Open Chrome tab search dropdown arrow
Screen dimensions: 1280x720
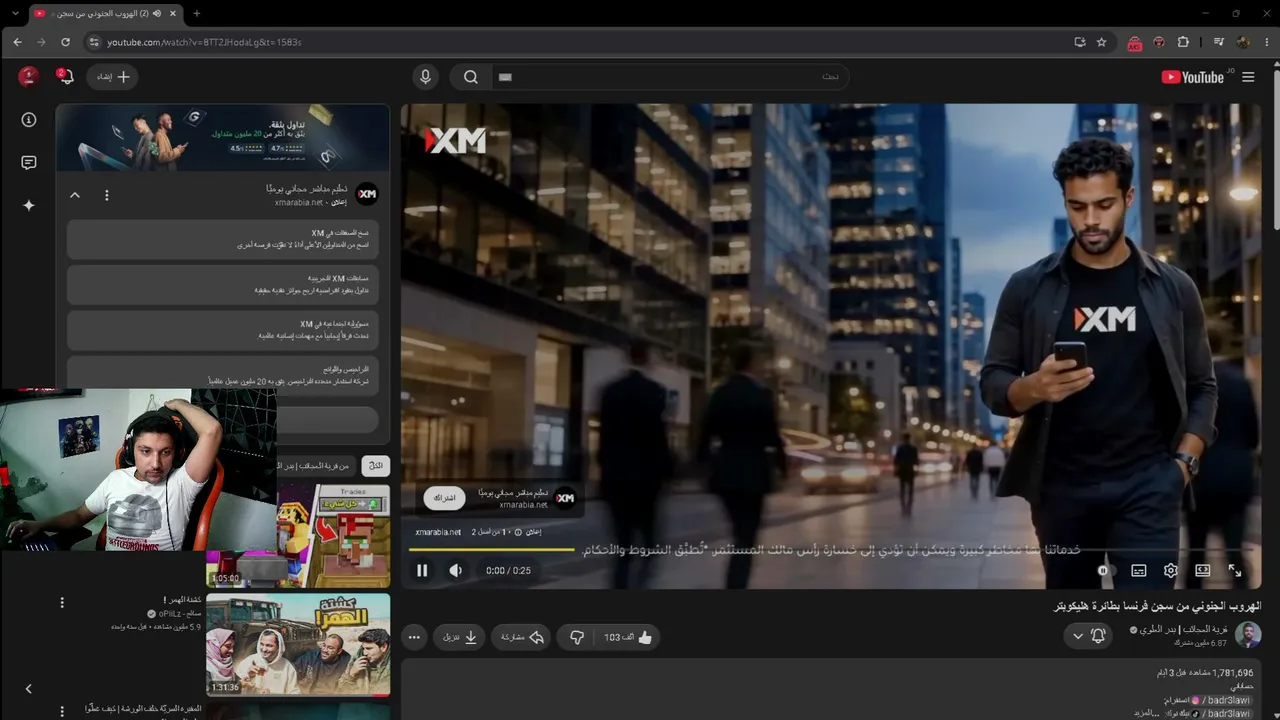(x=14, y=13)
